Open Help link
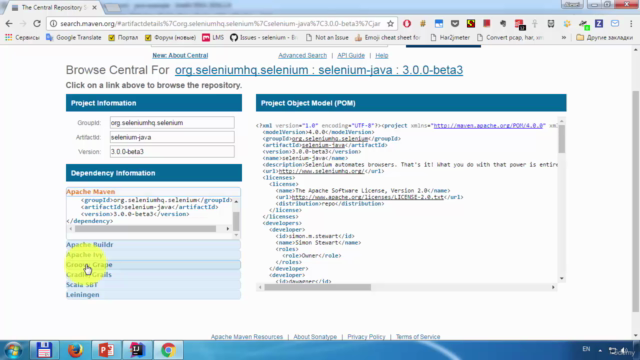640x360 pixels. 382,55
